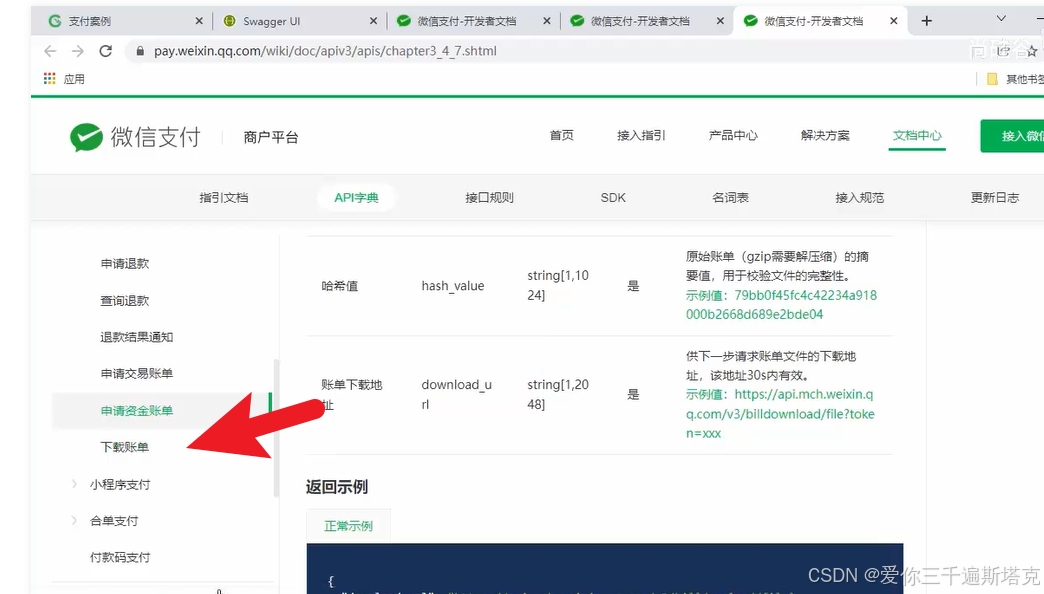
Task: Open 申请资金账单 in sidebar
Action: (x=136, y=411)
